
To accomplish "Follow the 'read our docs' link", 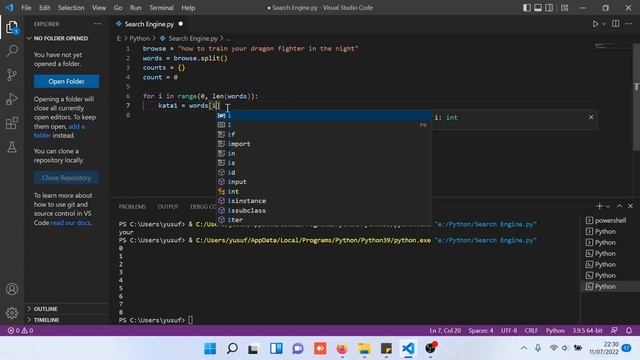I will click(71, 223).
